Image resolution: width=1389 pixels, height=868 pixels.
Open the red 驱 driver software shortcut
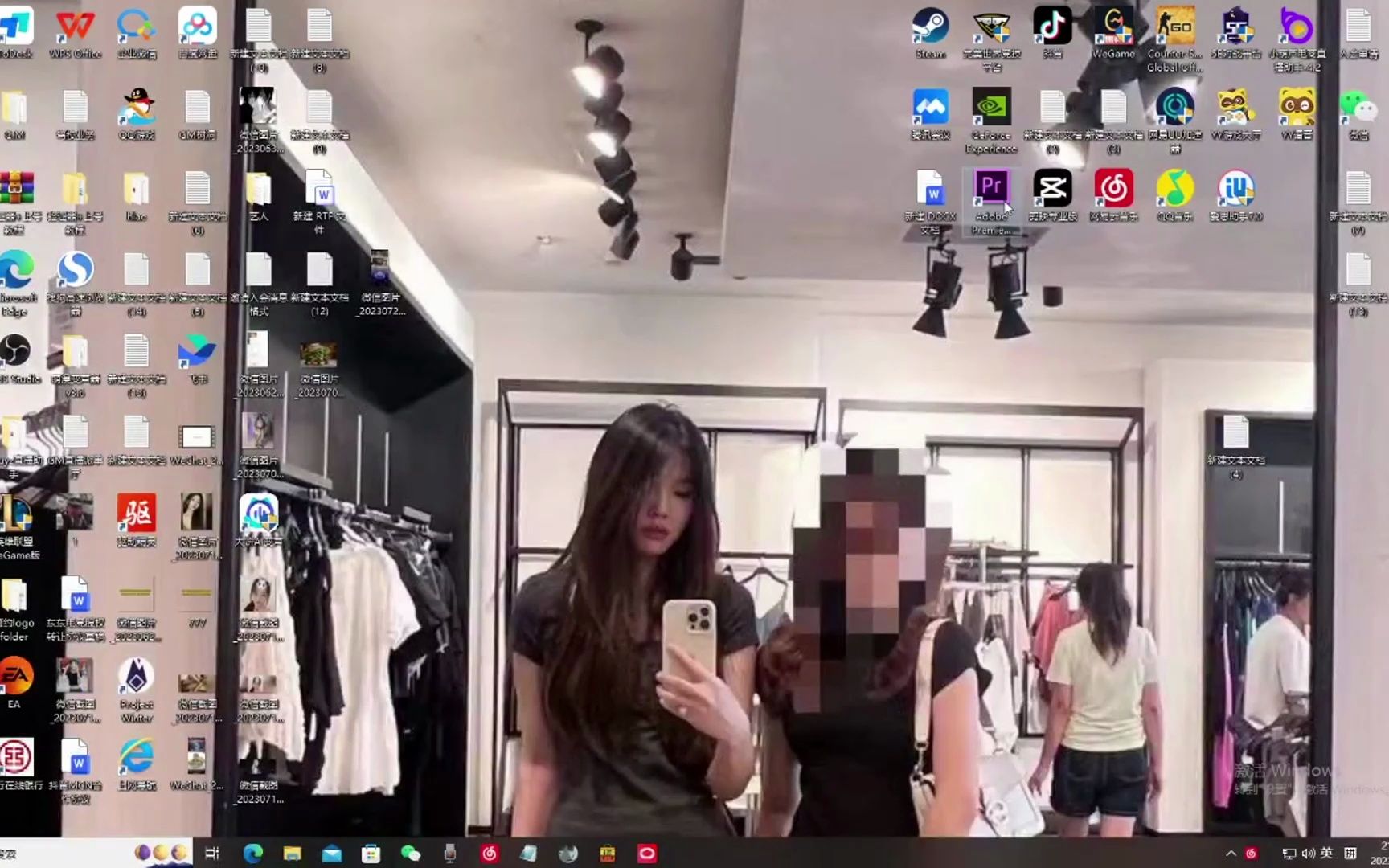[136, 521]
